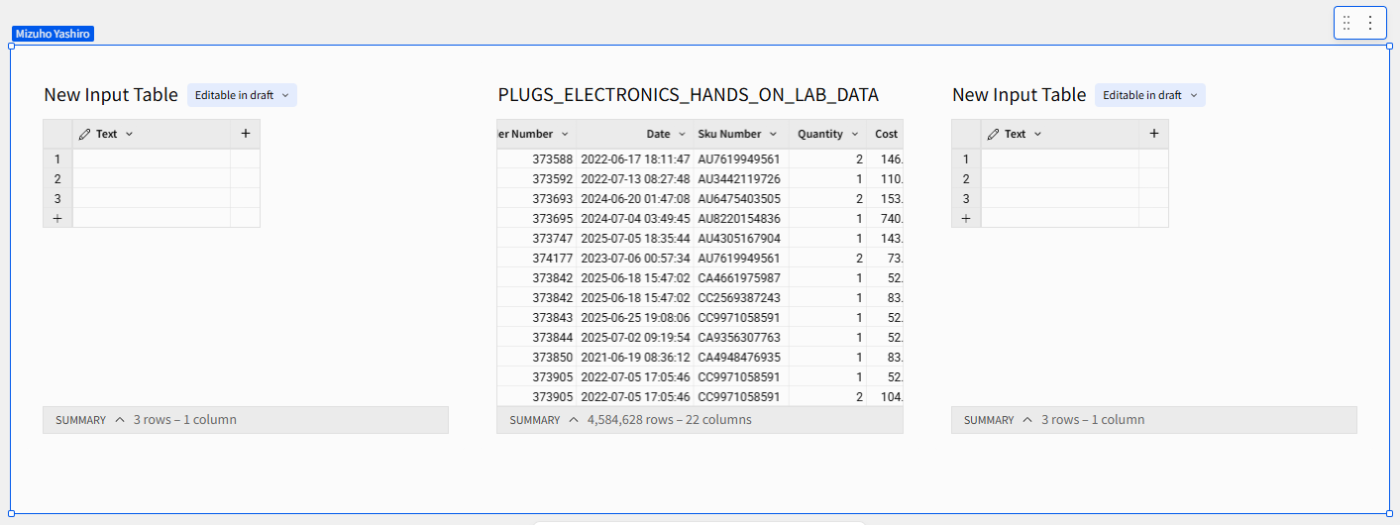The height and width of the screenshot is (525, 1400).
Task: Open right table's Editable in draft dropdown
Action: (1150, 95)
